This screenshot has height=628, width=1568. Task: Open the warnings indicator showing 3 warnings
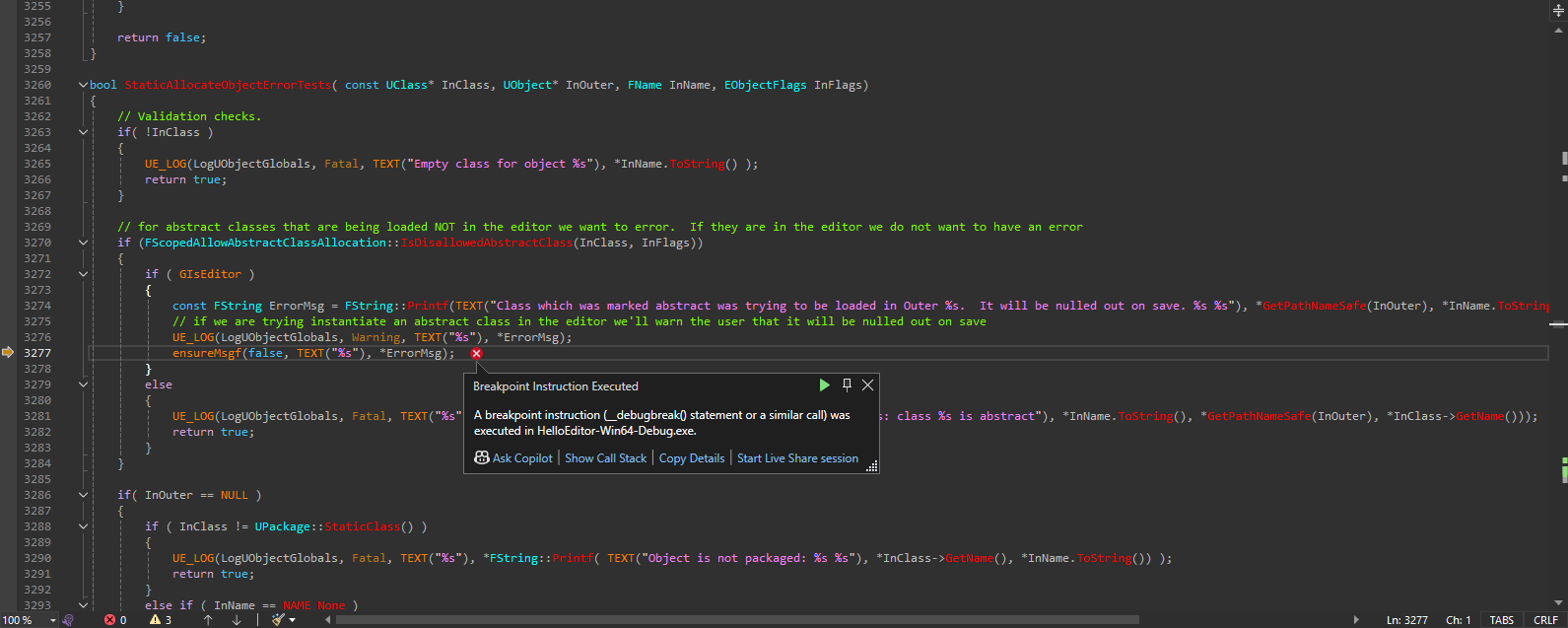(x=160, y=620)
